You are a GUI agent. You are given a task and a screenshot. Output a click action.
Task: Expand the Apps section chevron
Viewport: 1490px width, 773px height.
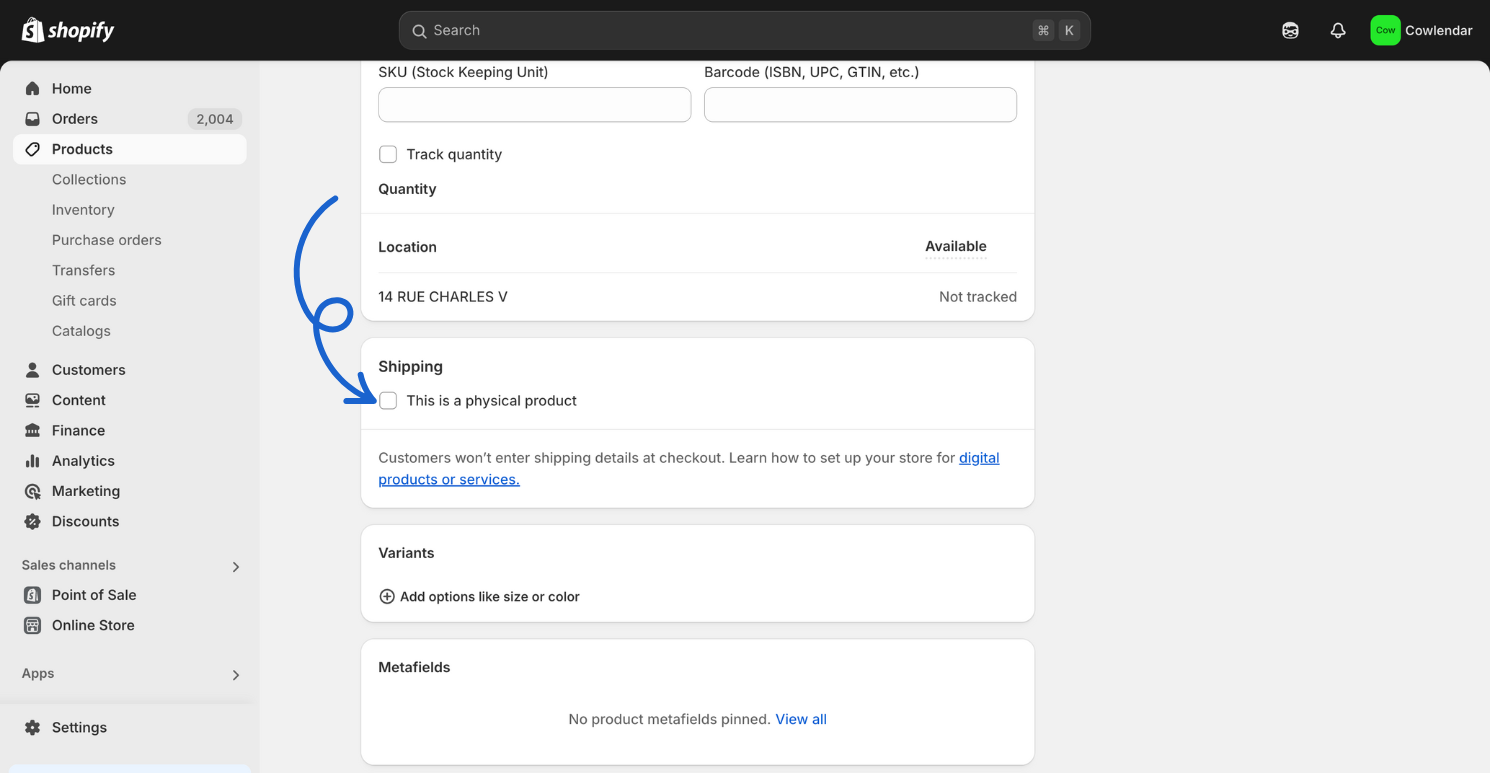click(x=236, y=675)
